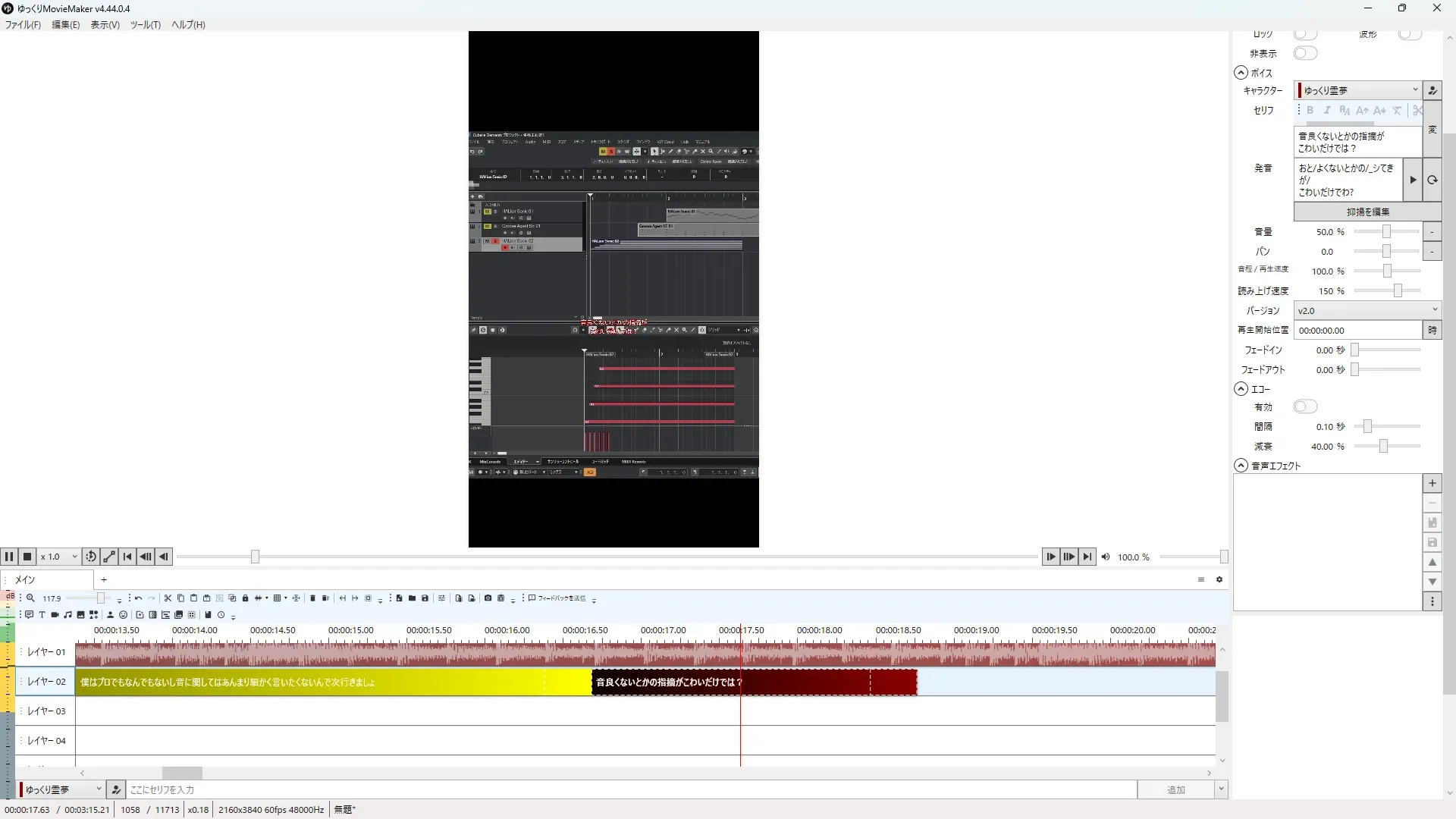Click the trash delete icon in timeline toolbar
Screen dimensions: 1456x819
(312, 598)
